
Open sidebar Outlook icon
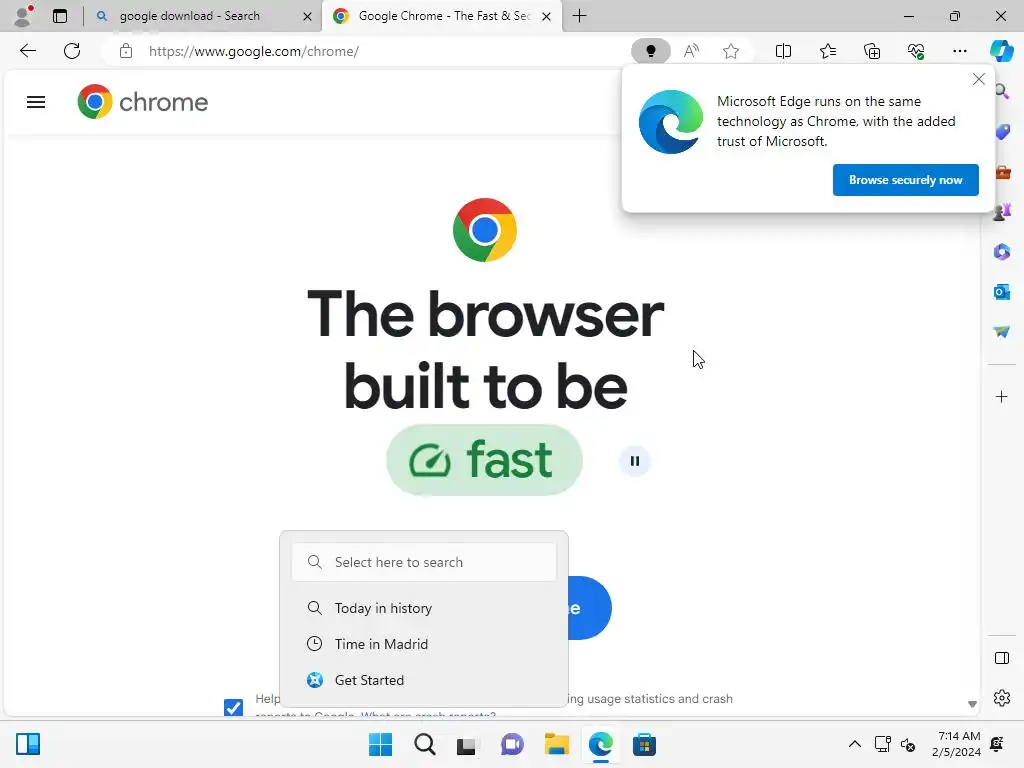click(1002, 291)
